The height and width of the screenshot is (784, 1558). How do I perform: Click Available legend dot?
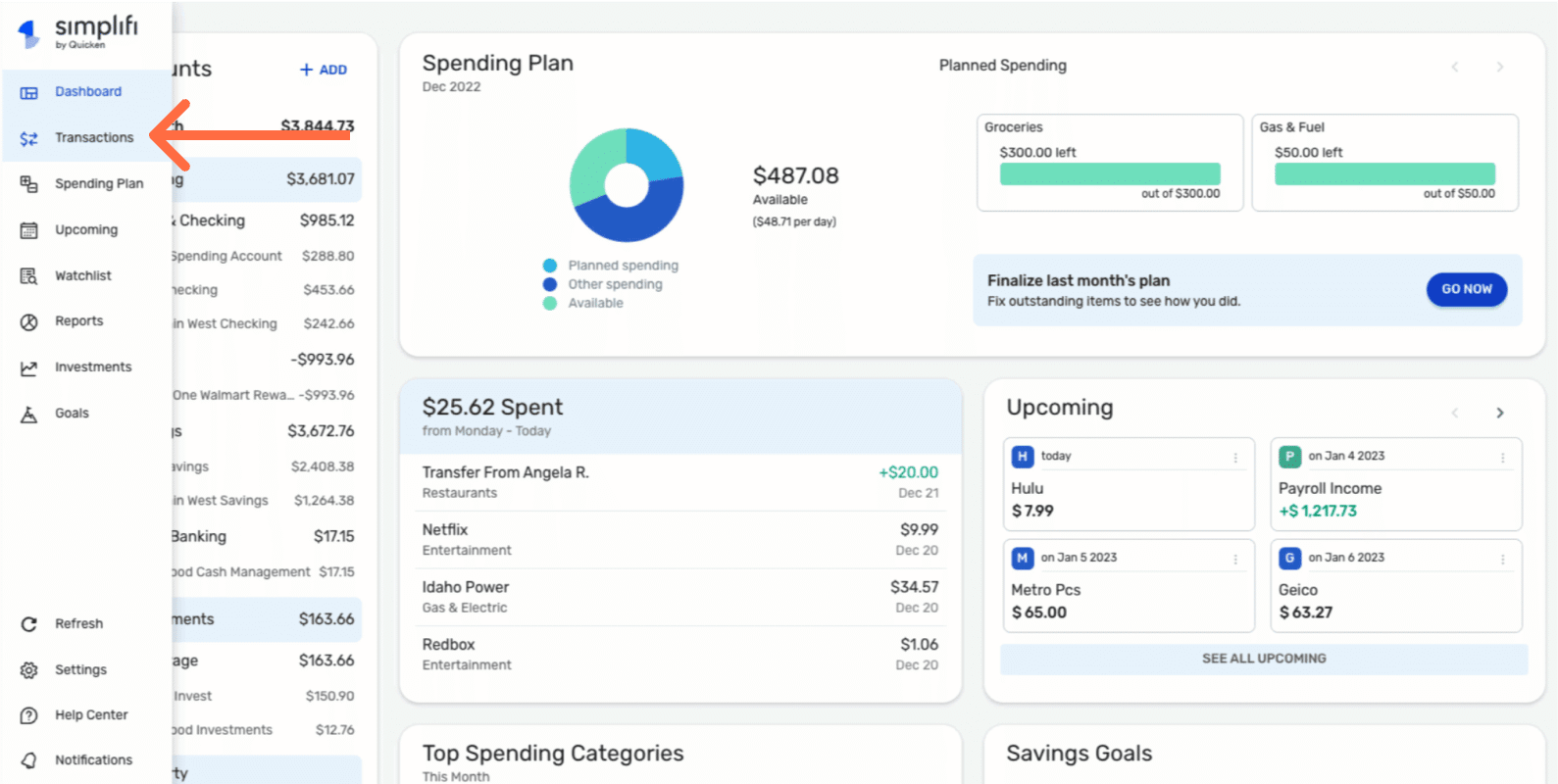coord(550,303)
